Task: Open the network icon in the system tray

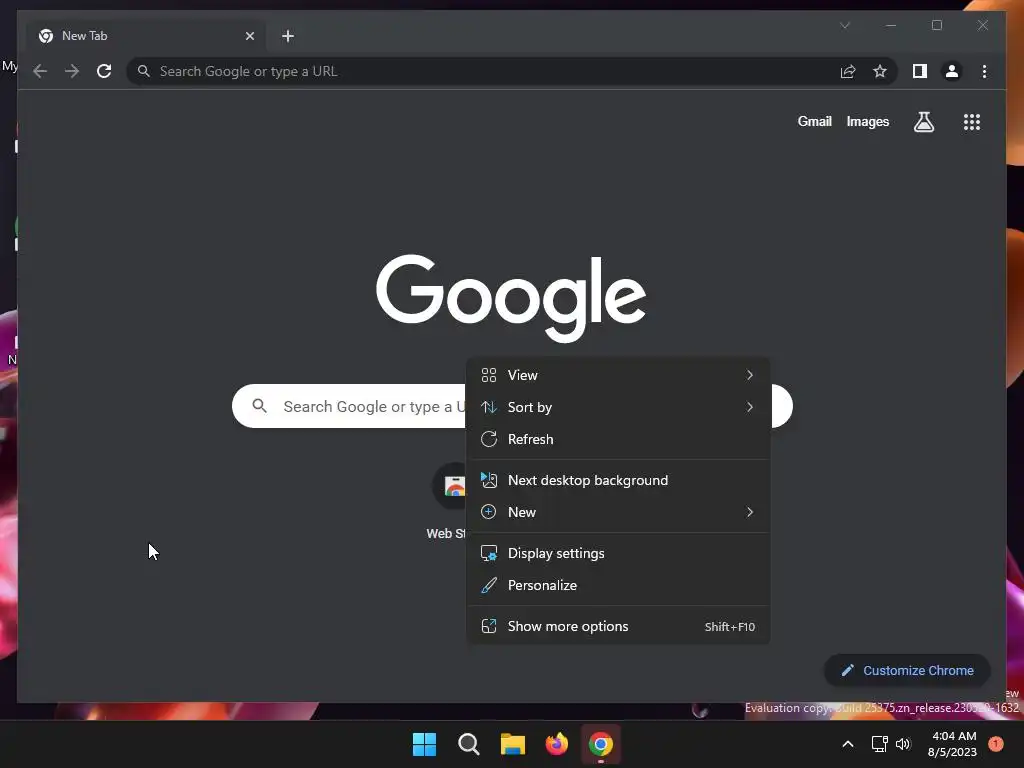Action: [x=879, y=744]
